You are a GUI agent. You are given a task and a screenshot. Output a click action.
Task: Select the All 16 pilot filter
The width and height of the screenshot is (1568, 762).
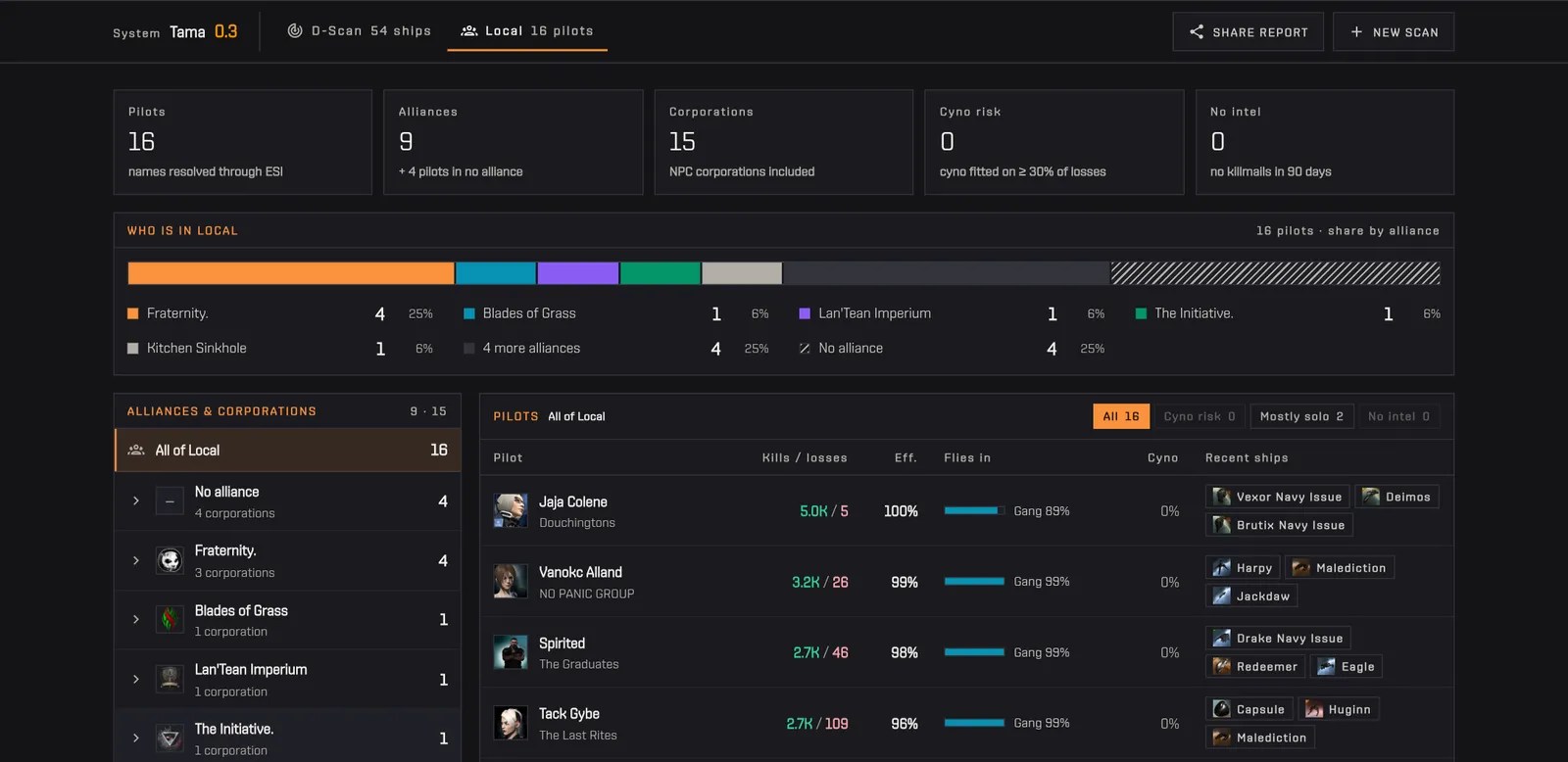coord(1121,416)
